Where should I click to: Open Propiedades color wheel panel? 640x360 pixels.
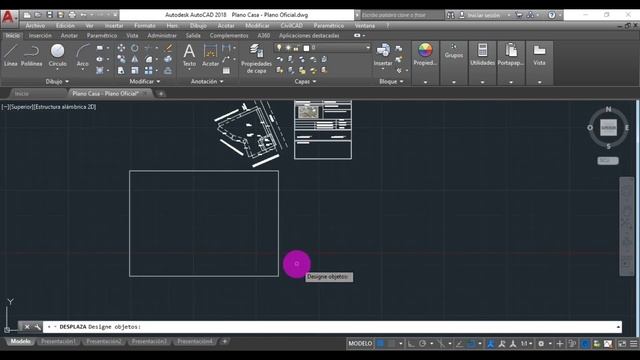[x=425, y=54]
